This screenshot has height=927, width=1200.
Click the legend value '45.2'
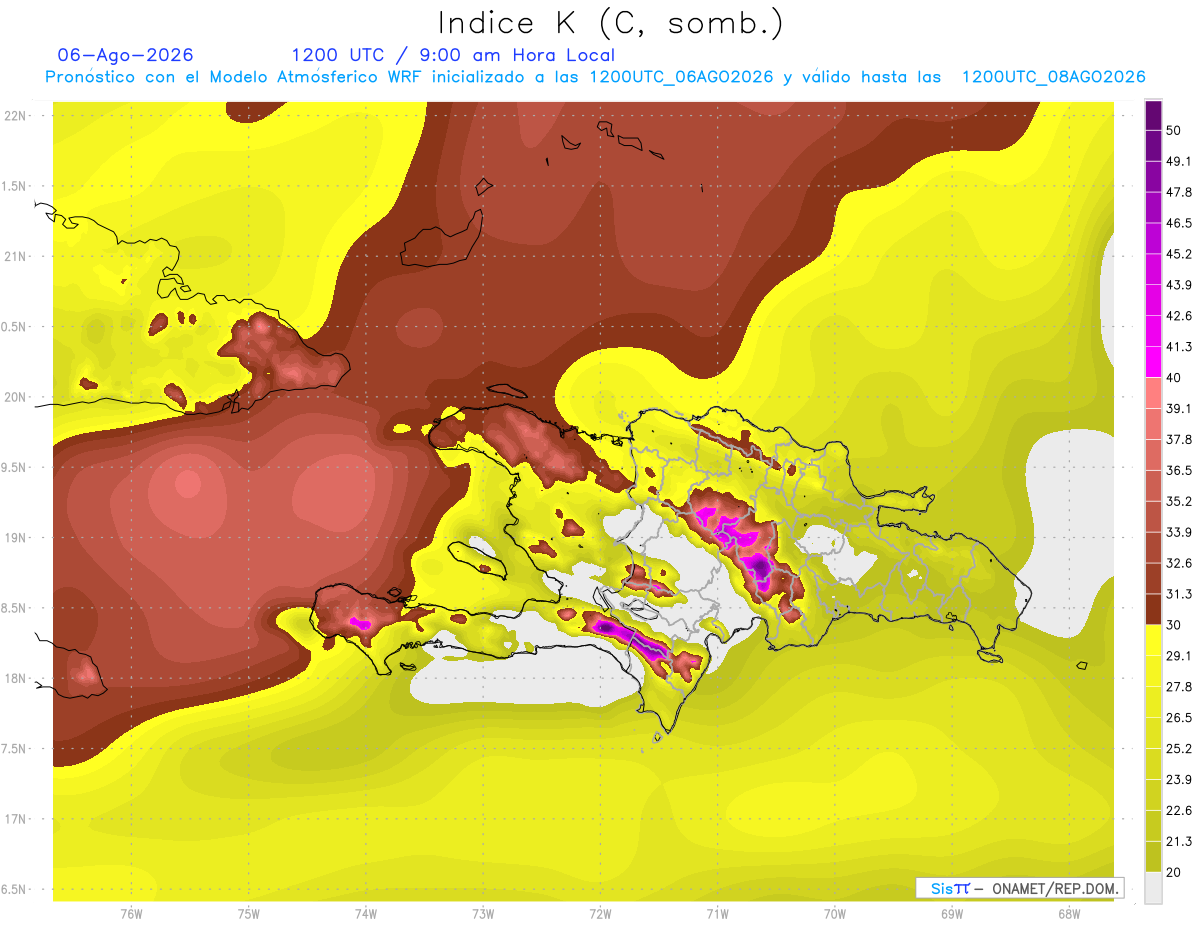tap(1179, 254)
